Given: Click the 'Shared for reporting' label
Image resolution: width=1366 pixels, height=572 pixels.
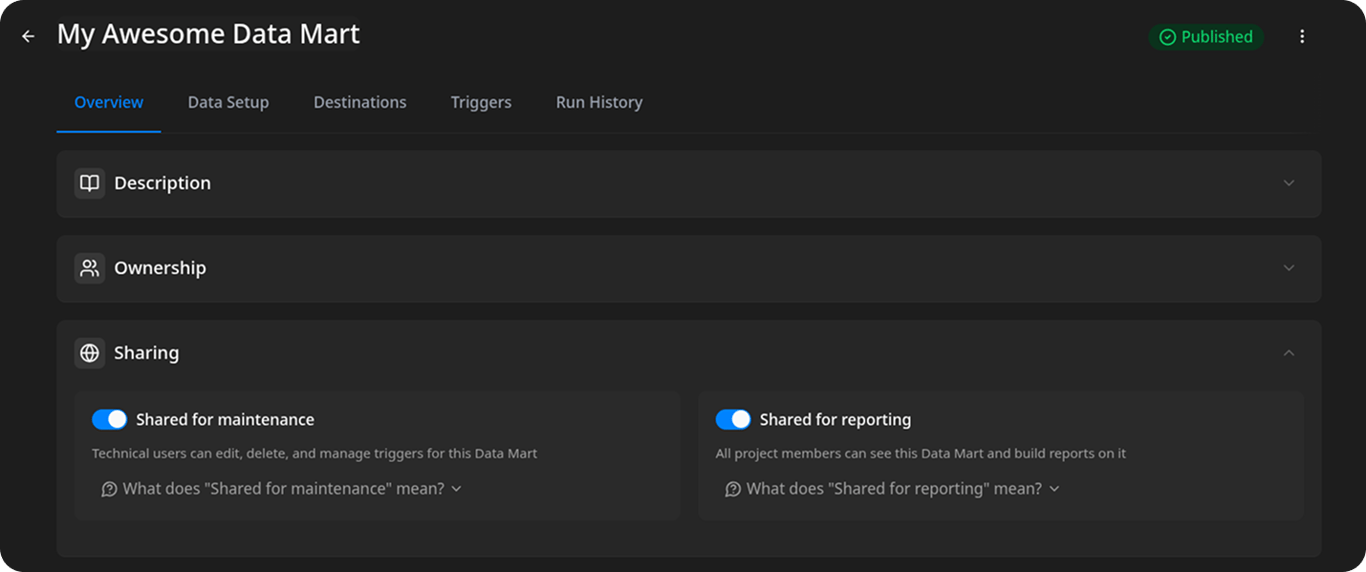Looking at the screenshot, I should pyautogui.click(x=835, y=420).
